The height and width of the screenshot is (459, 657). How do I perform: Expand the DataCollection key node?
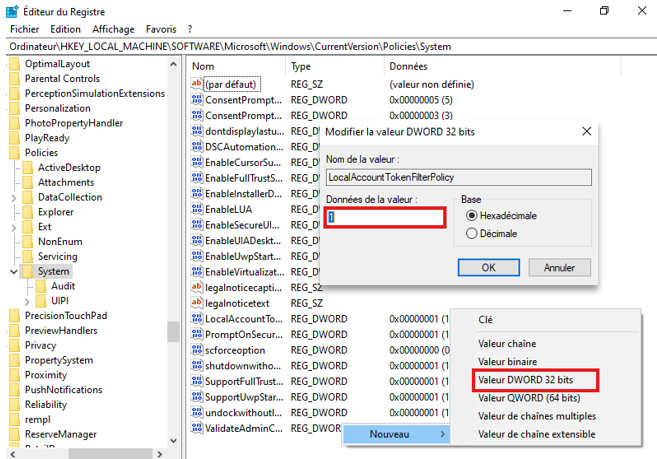point(12,198)
